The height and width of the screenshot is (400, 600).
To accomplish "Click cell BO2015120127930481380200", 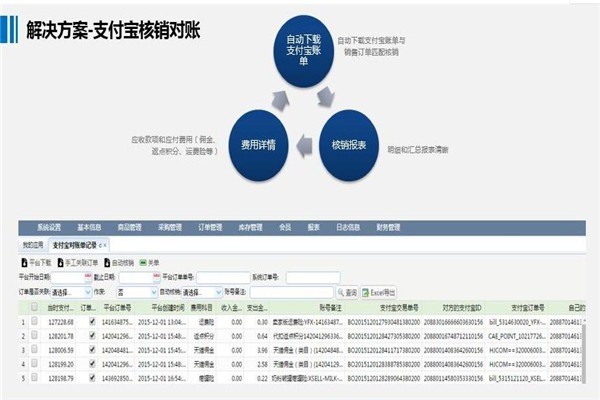I will tap(383, 322).
